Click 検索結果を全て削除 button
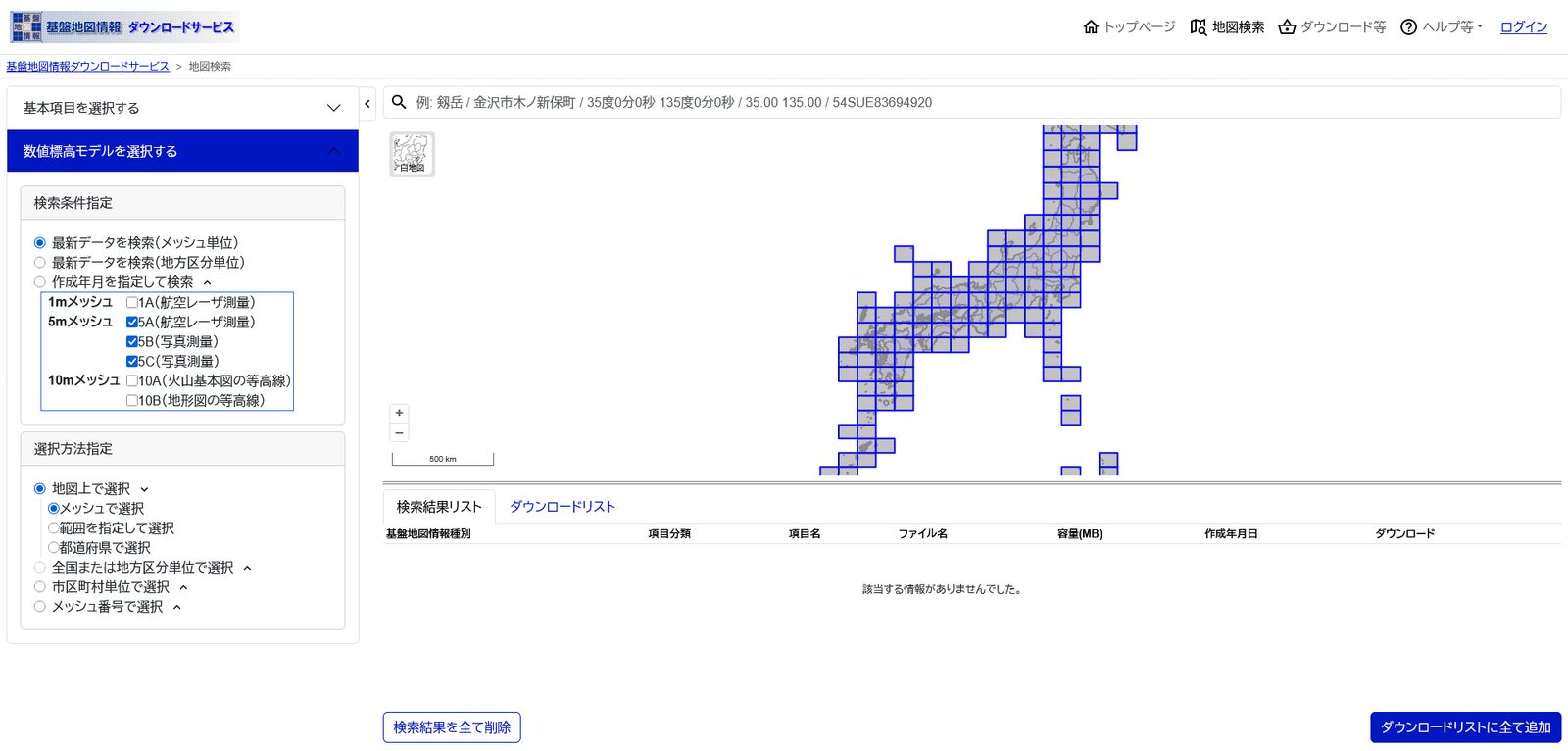This screenshot has height=751, width=1568. tap(452, 727)
